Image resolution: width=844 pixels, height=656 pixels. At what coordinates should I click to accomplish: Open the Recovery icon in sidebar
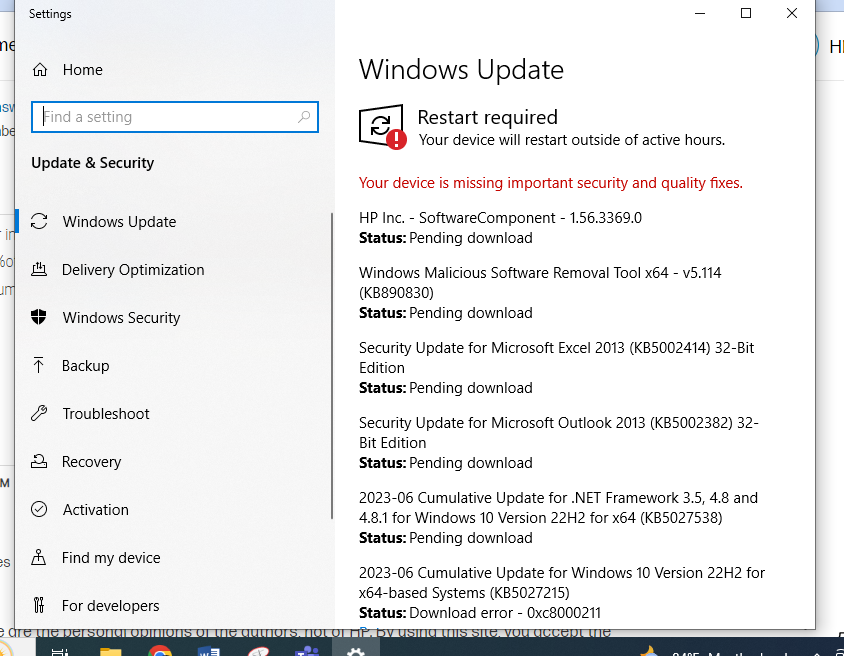38,461
